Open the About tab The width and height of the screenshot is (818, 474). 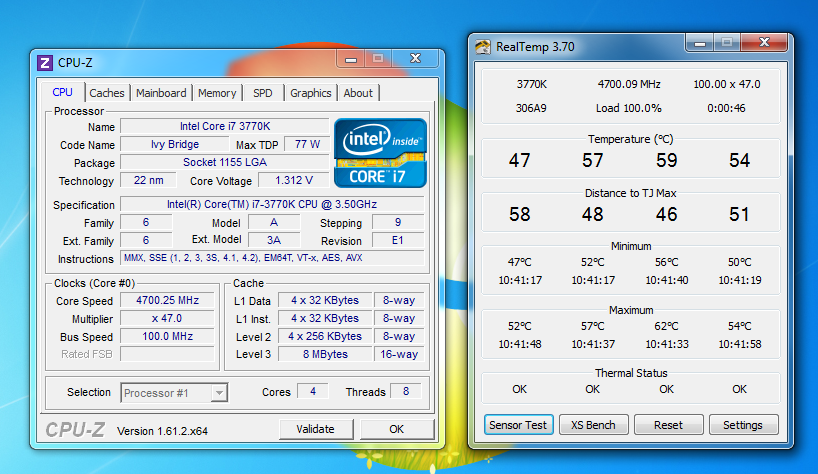tap(358, 93)
